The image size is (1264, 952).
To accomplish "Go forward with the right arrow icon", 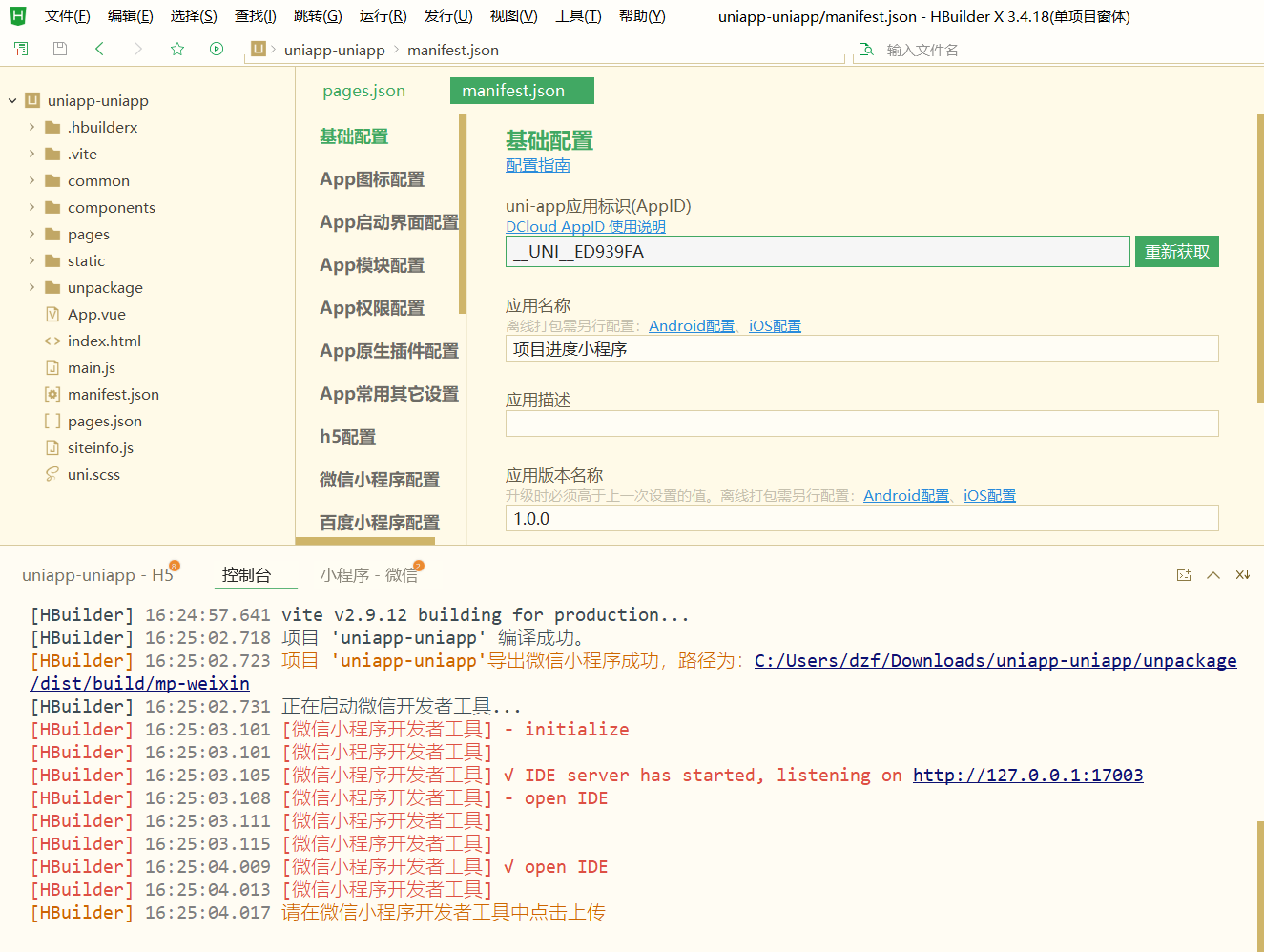I will pyautogui.click(x=138, y=49).
